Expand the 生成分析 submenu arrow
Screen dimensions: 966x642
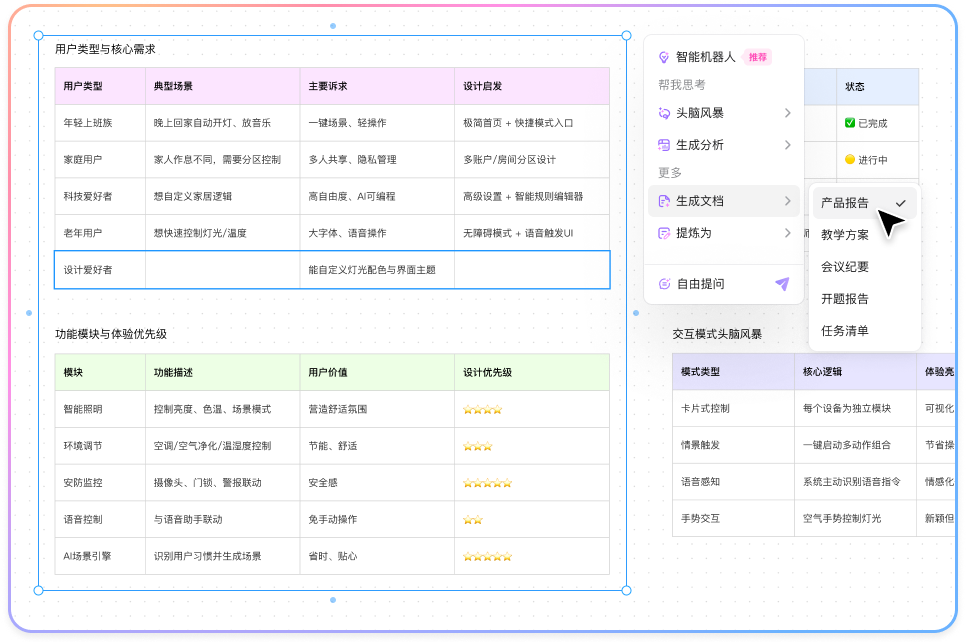coord(789,146)
